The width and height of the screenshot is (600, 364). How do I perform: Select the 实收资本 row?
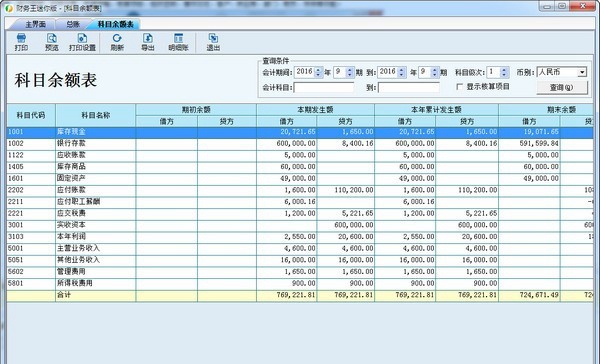point(300,225)
